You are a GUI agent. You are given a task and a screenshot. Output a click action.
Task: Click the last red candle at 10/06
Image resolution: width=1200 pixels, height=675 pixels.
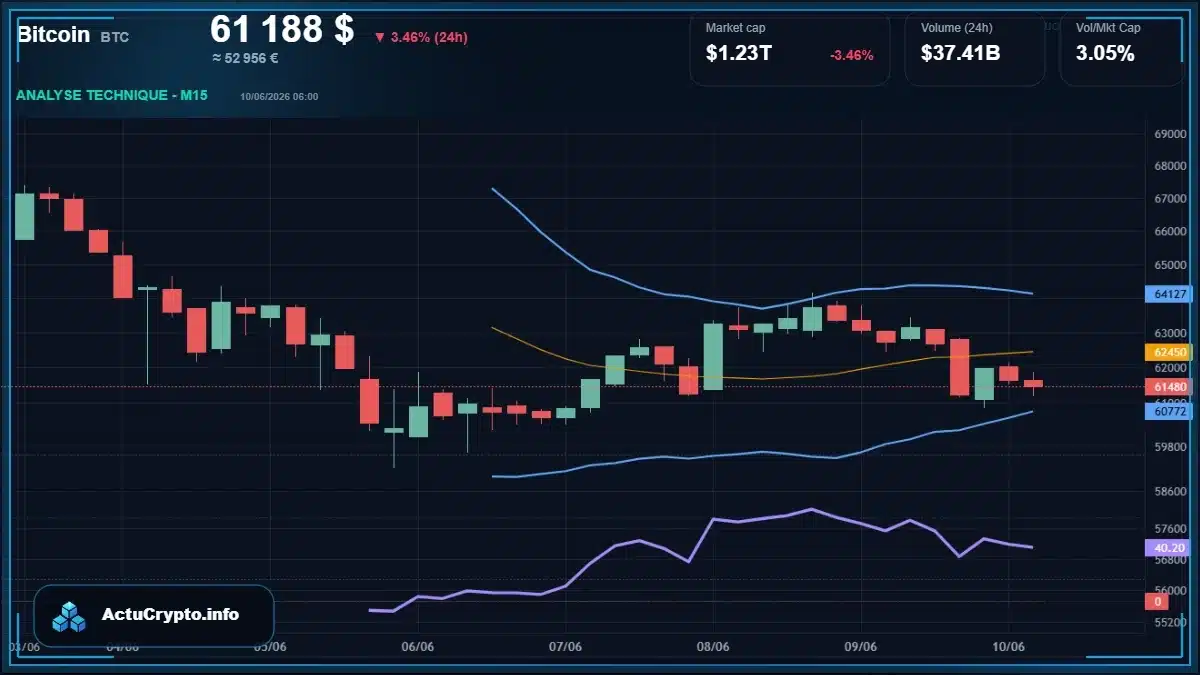point(1033,384)
